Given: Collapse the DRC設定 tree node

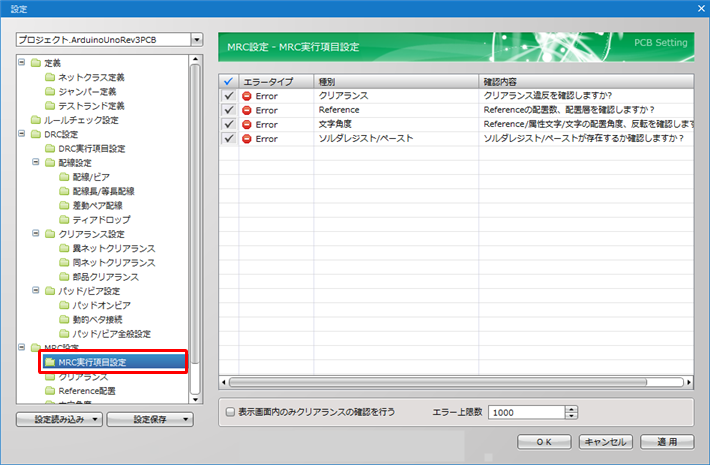Looking at the screenshot, I should point(22,134).
